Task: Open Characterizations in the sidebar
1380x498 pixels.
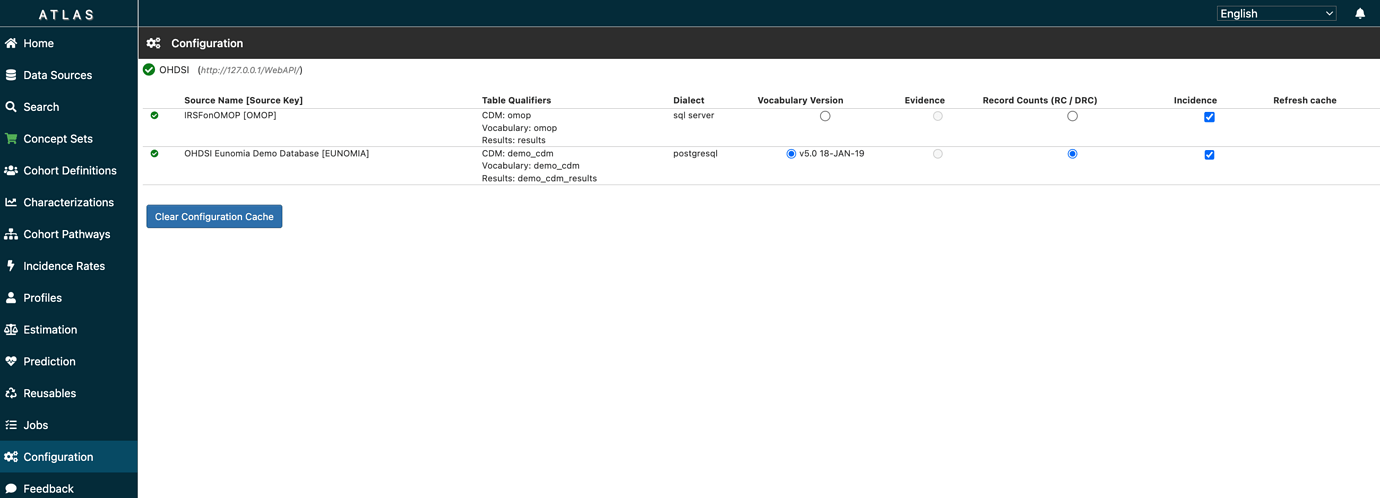Action: 68,202
